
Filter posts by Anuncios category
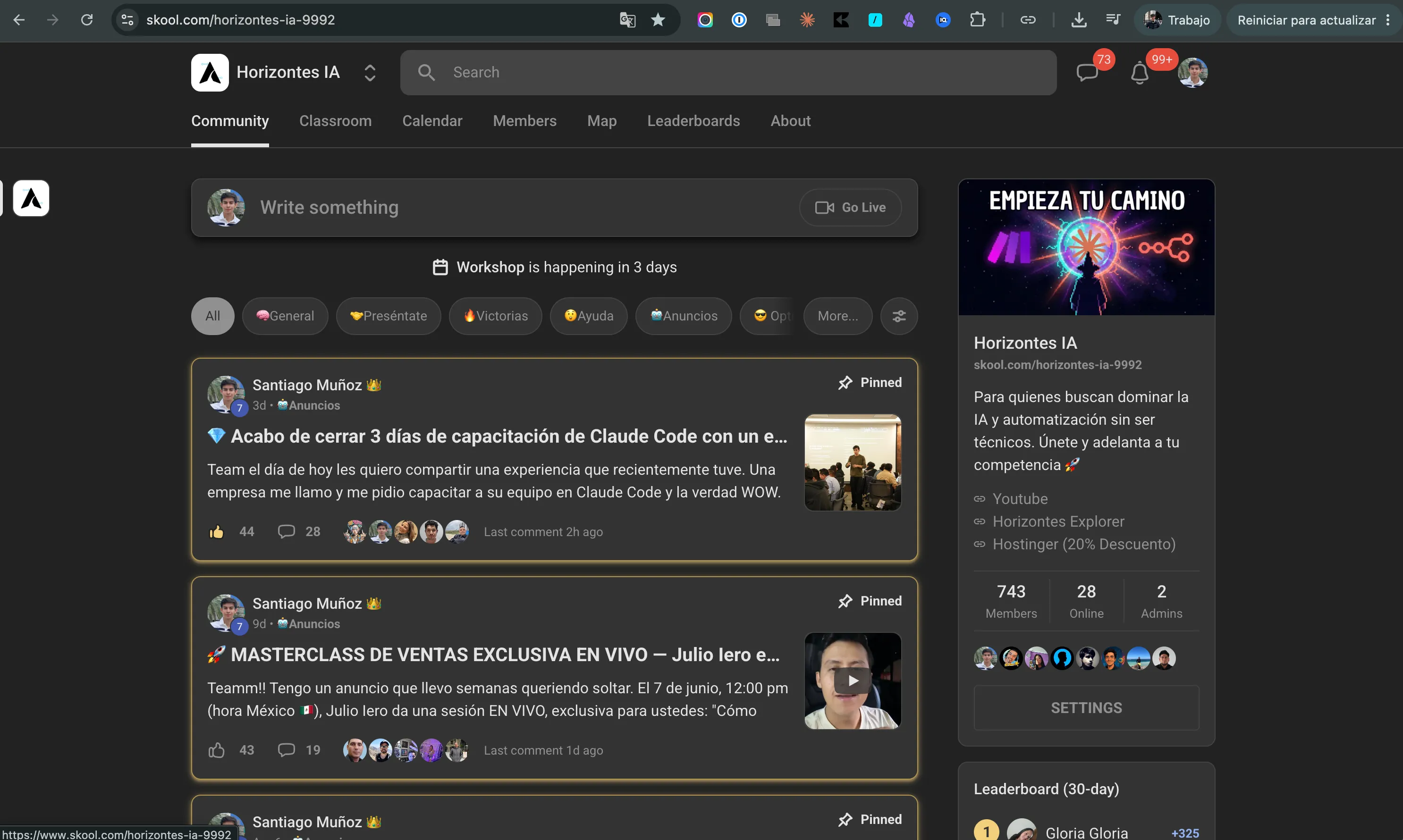(684, 316)
